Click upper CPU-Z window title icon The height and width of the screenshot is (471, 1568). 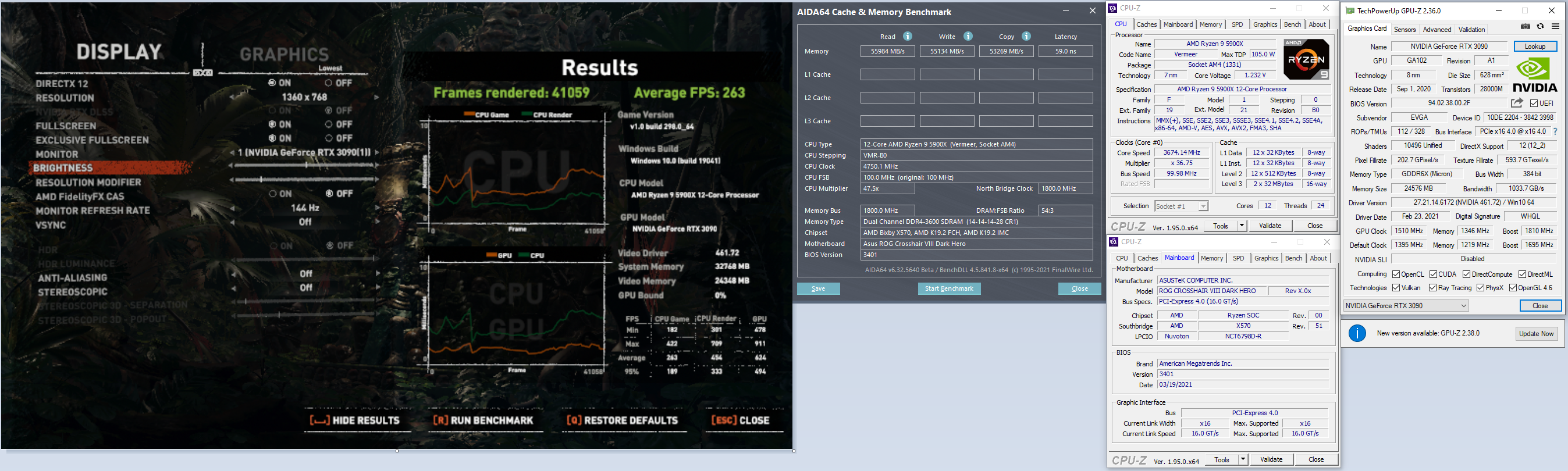1113,8
